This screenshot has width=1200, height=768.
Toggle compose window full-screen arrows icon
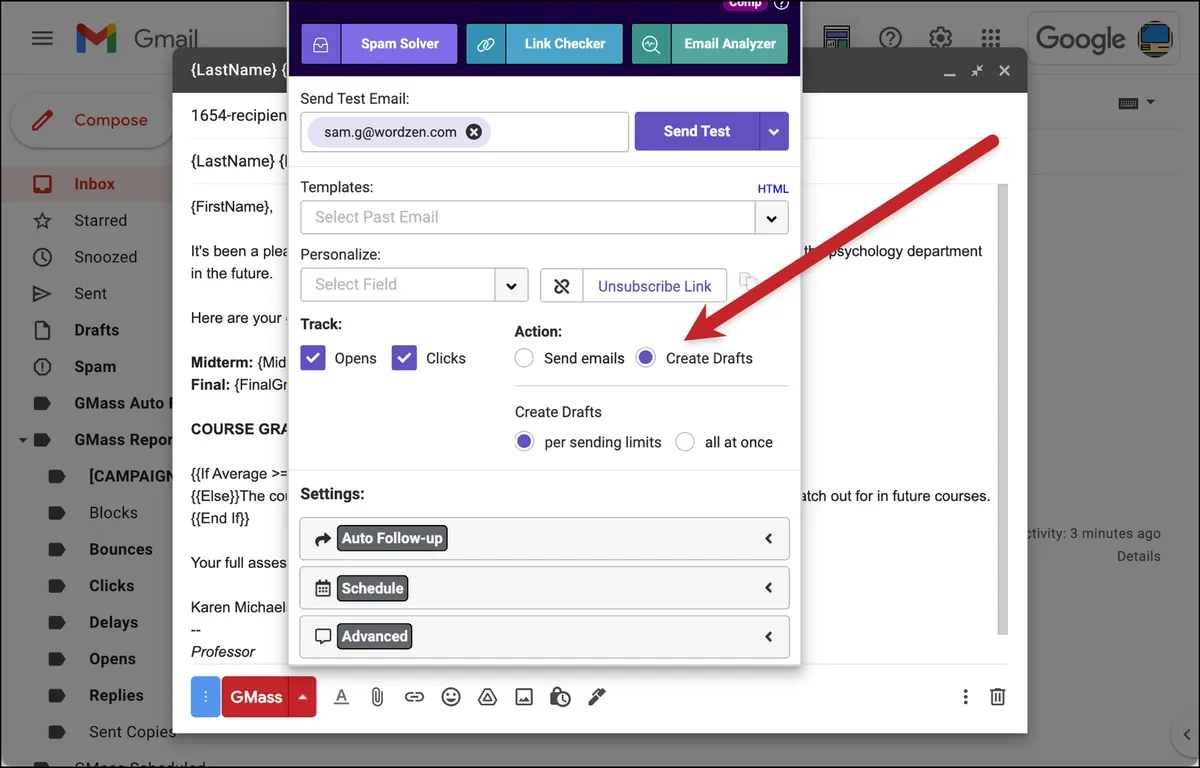click(x=977, y=71)
